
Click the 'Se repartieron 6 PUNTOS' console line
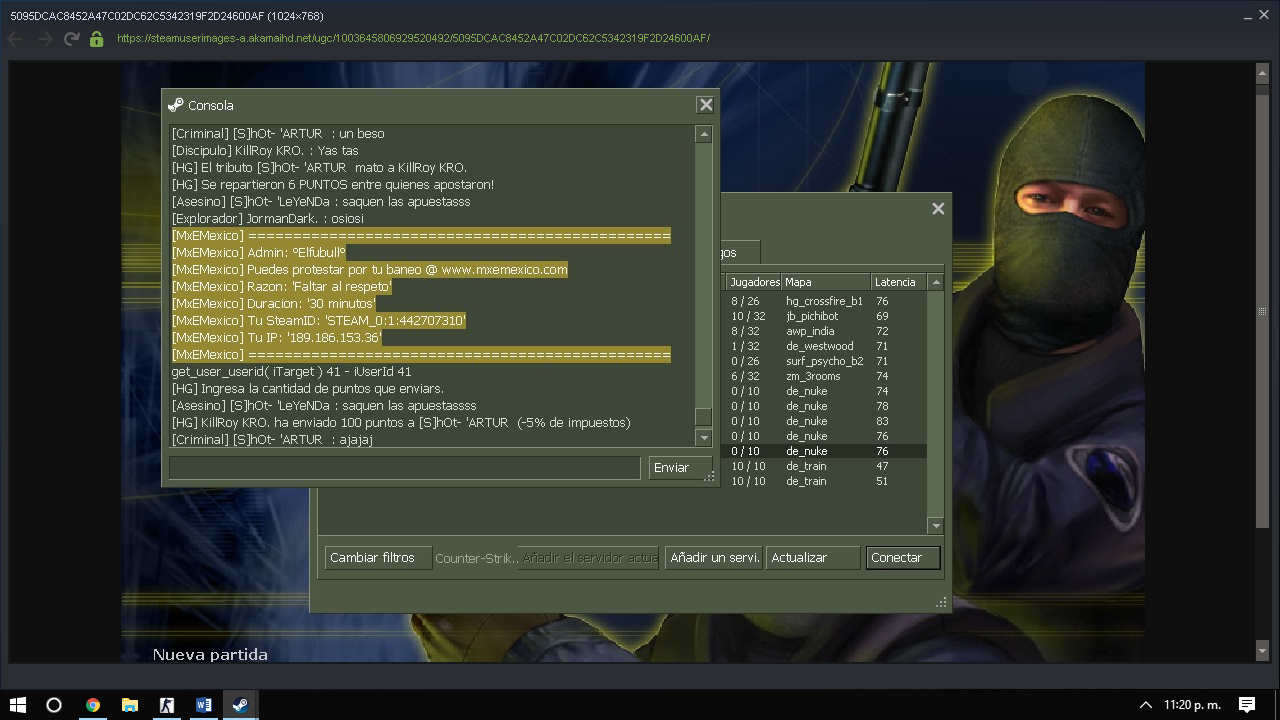click(x=333, y=185)
